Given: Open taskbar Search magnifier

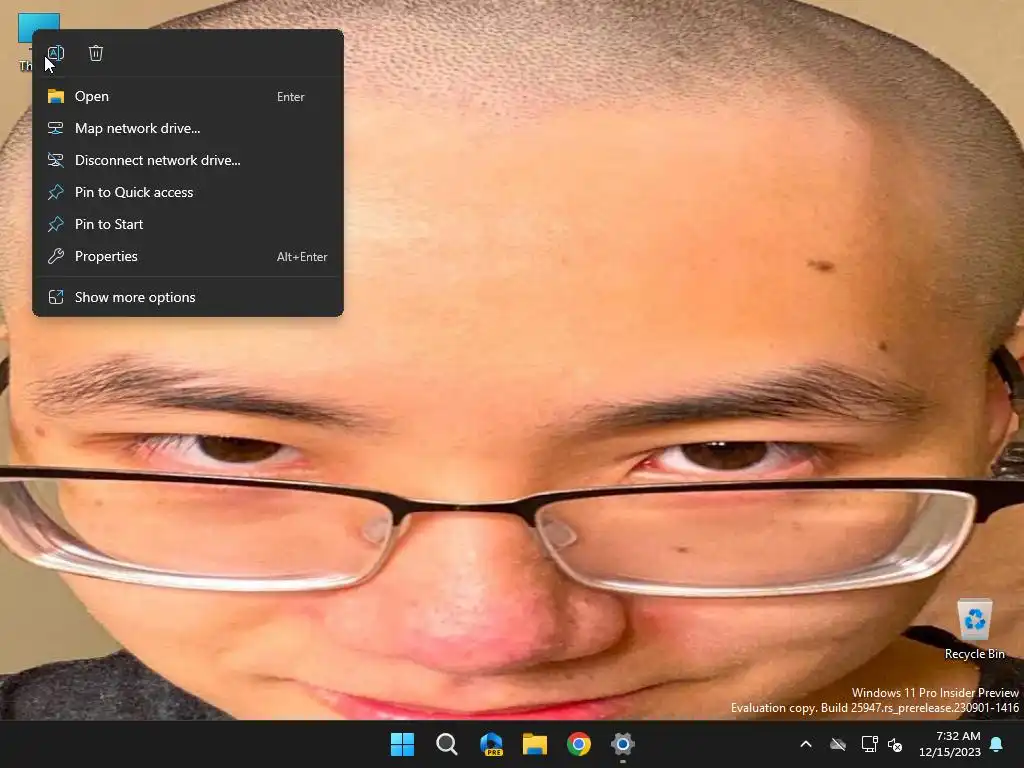Looking at the screenshot, I should point(447,744).
